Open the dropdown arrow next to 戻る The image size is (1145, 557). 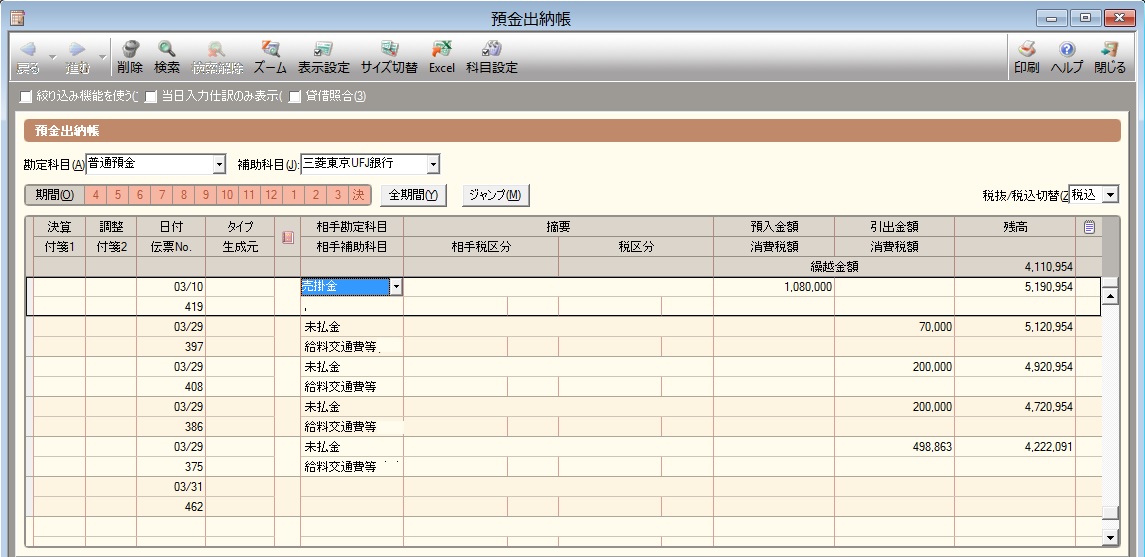(52, 56)
